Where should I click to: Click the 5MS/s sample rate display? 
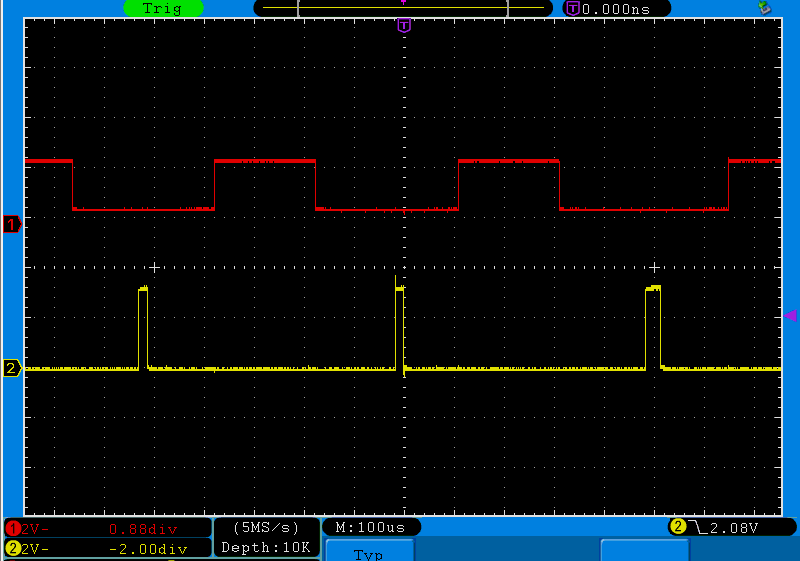click(266, 527)
